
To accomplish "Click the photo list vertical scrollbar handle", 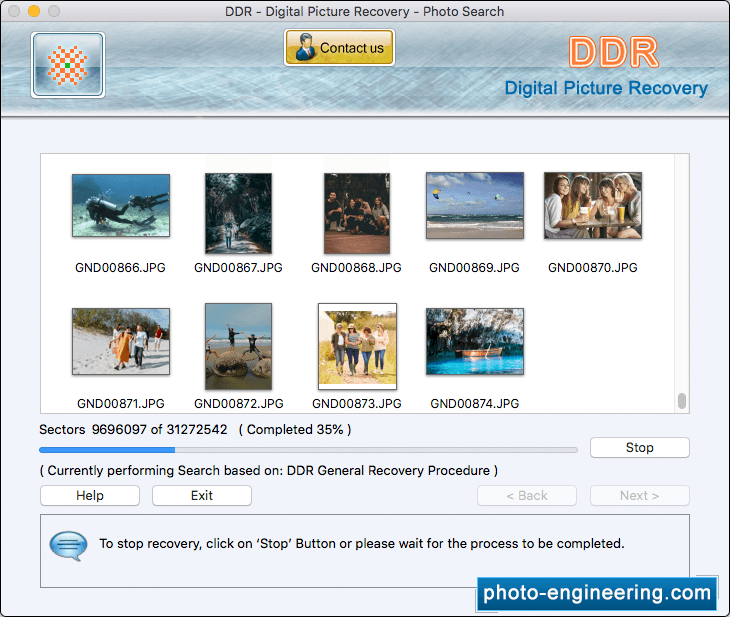I will (682, 401).
